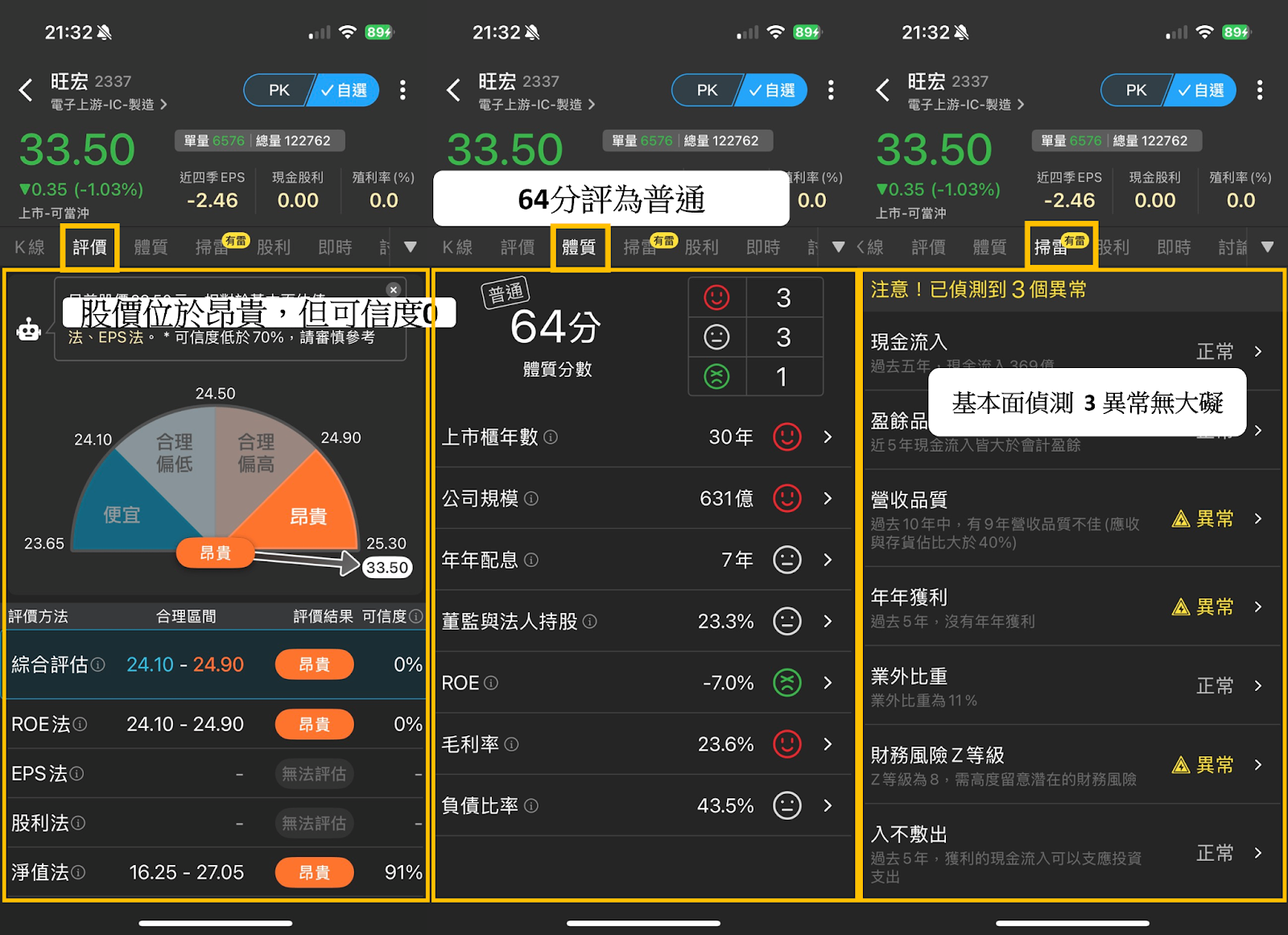Close the robot tip bubble
This screenshot has height=935, width=1288.
(393, 289)
